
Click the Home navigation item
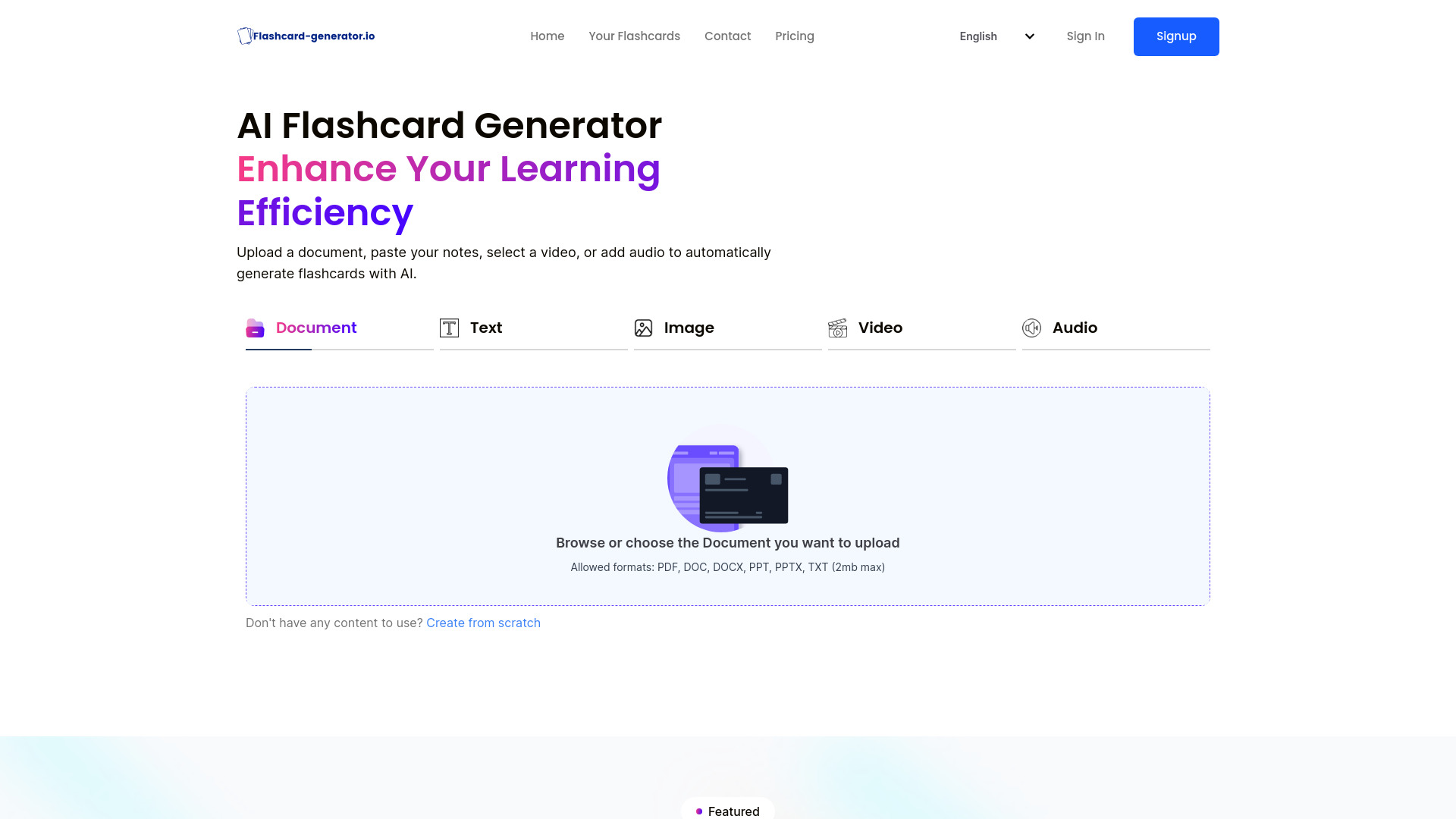[547, 35]
